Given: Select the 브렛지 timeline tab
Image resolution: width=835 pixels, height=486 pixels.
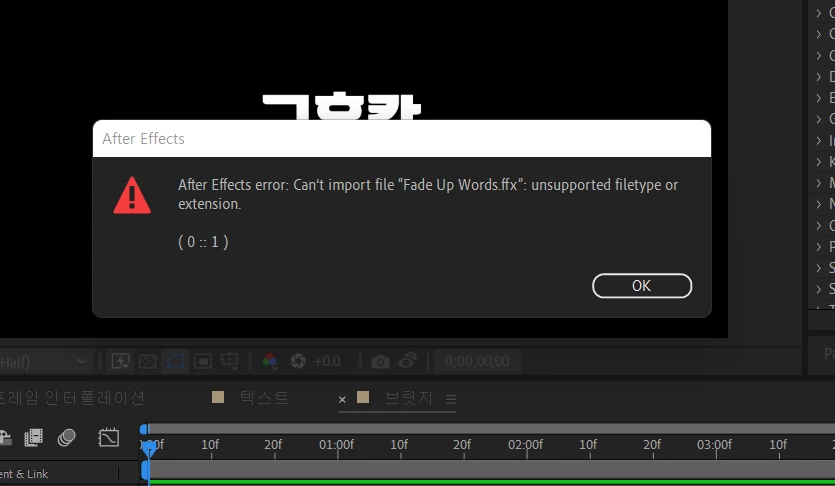Looking at the screenshot, I should point(408,398).
